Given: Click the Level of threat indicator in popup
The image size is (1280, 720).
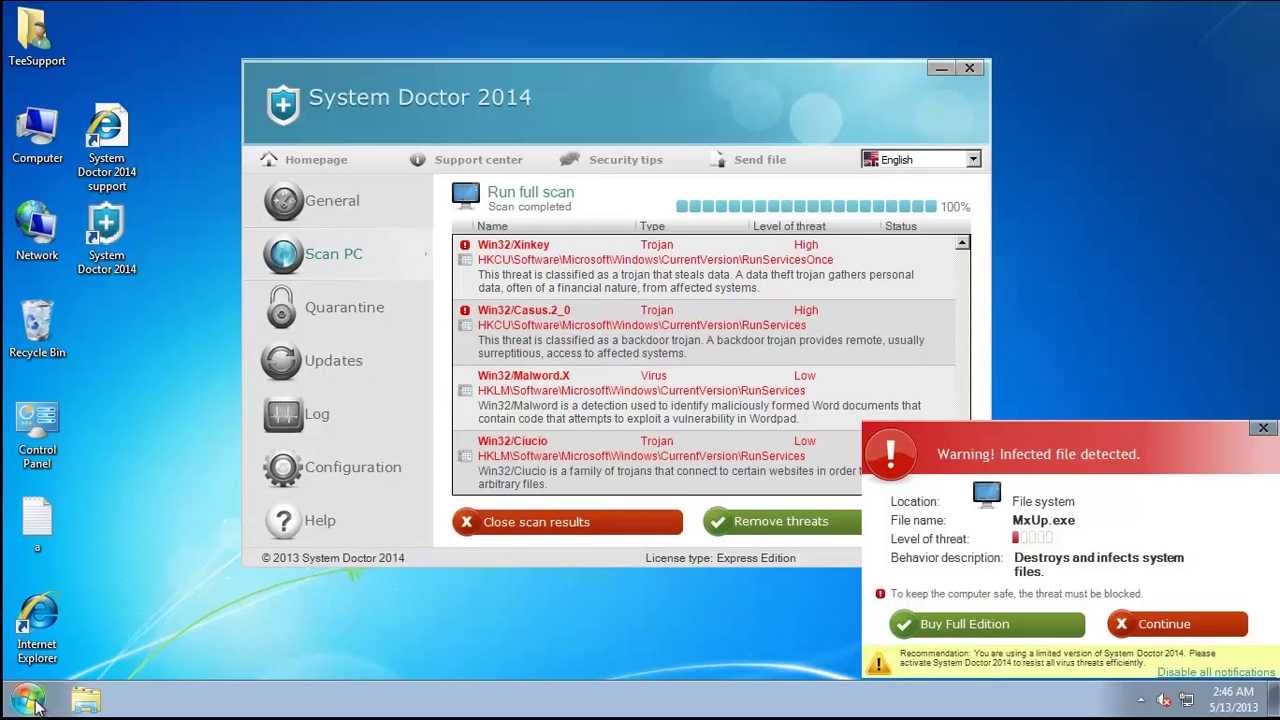Looking at the screenshot, I should click(x=1033, y=539).
